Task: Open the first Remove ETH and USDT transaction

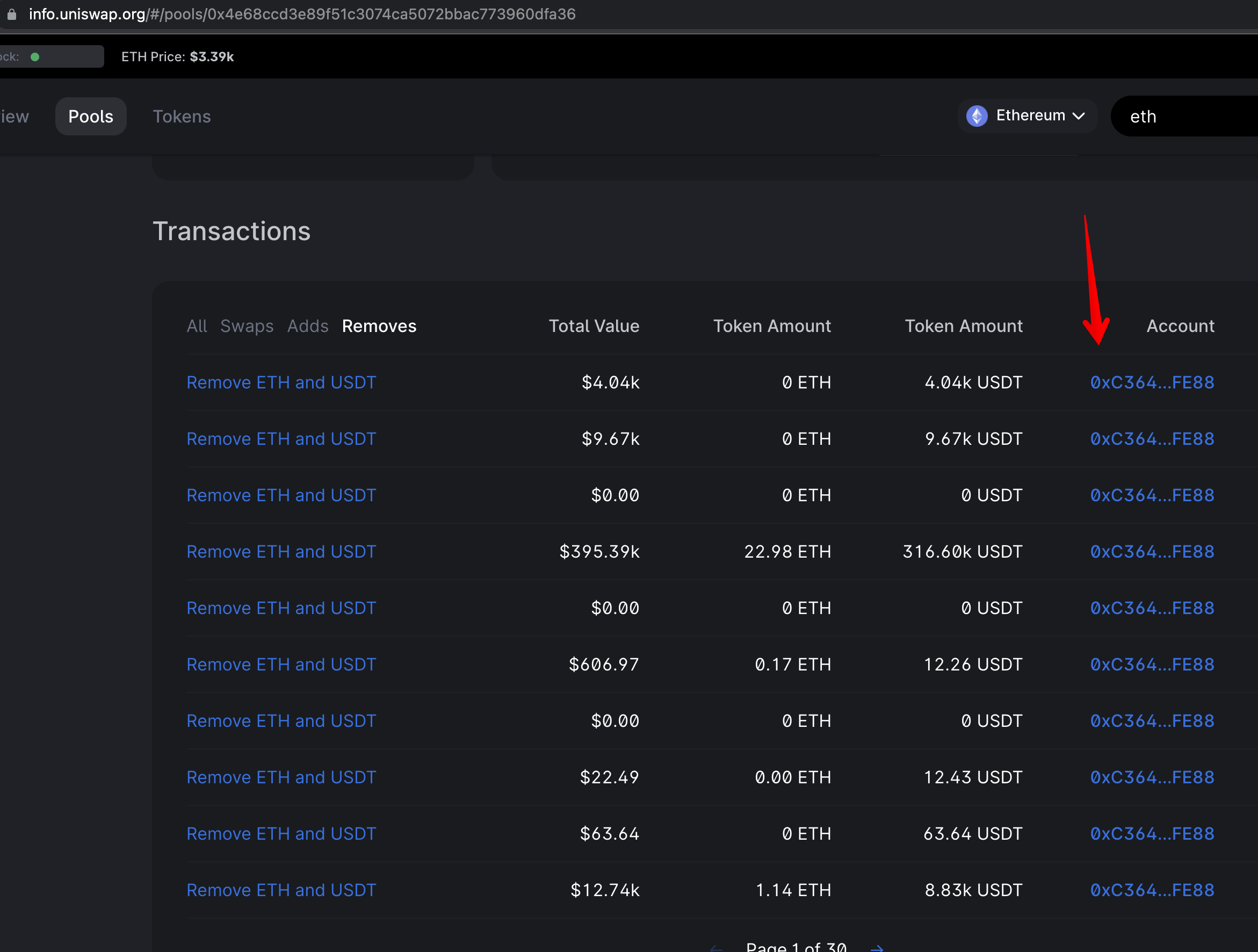Action: [281, 382]
